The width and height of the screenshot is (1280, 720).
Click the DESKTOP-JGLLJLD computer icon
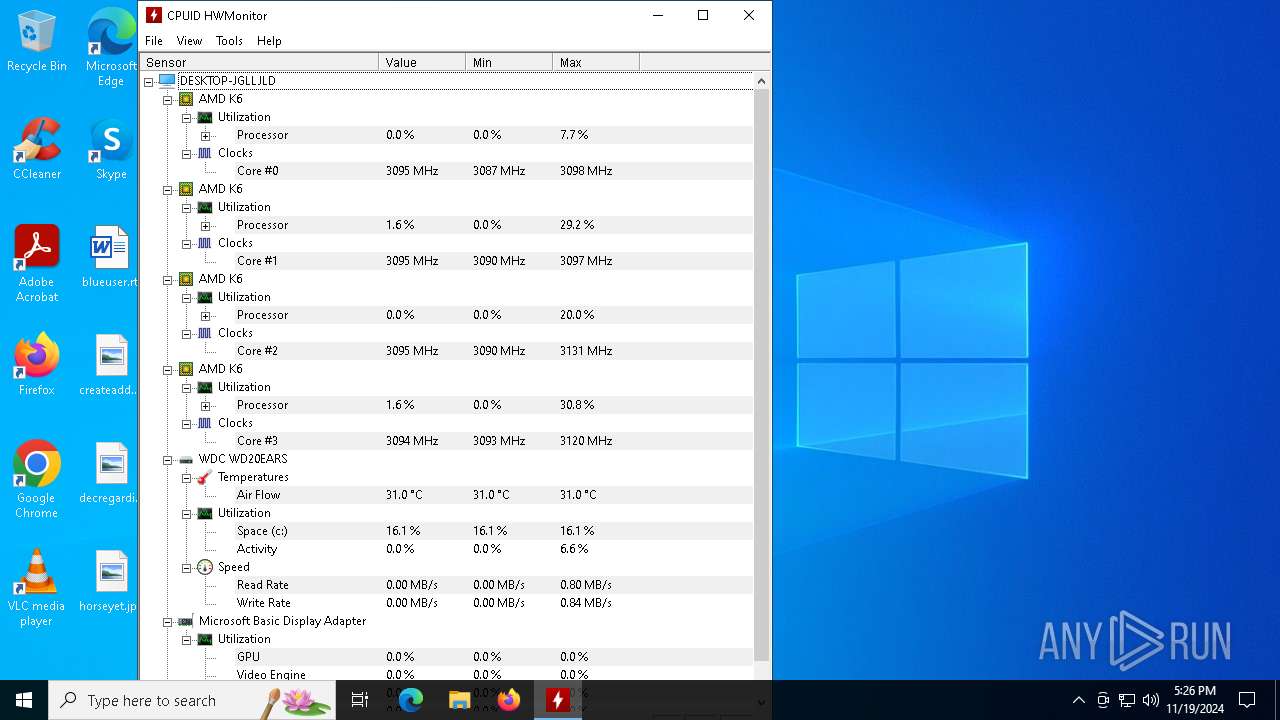click(167, 81)
